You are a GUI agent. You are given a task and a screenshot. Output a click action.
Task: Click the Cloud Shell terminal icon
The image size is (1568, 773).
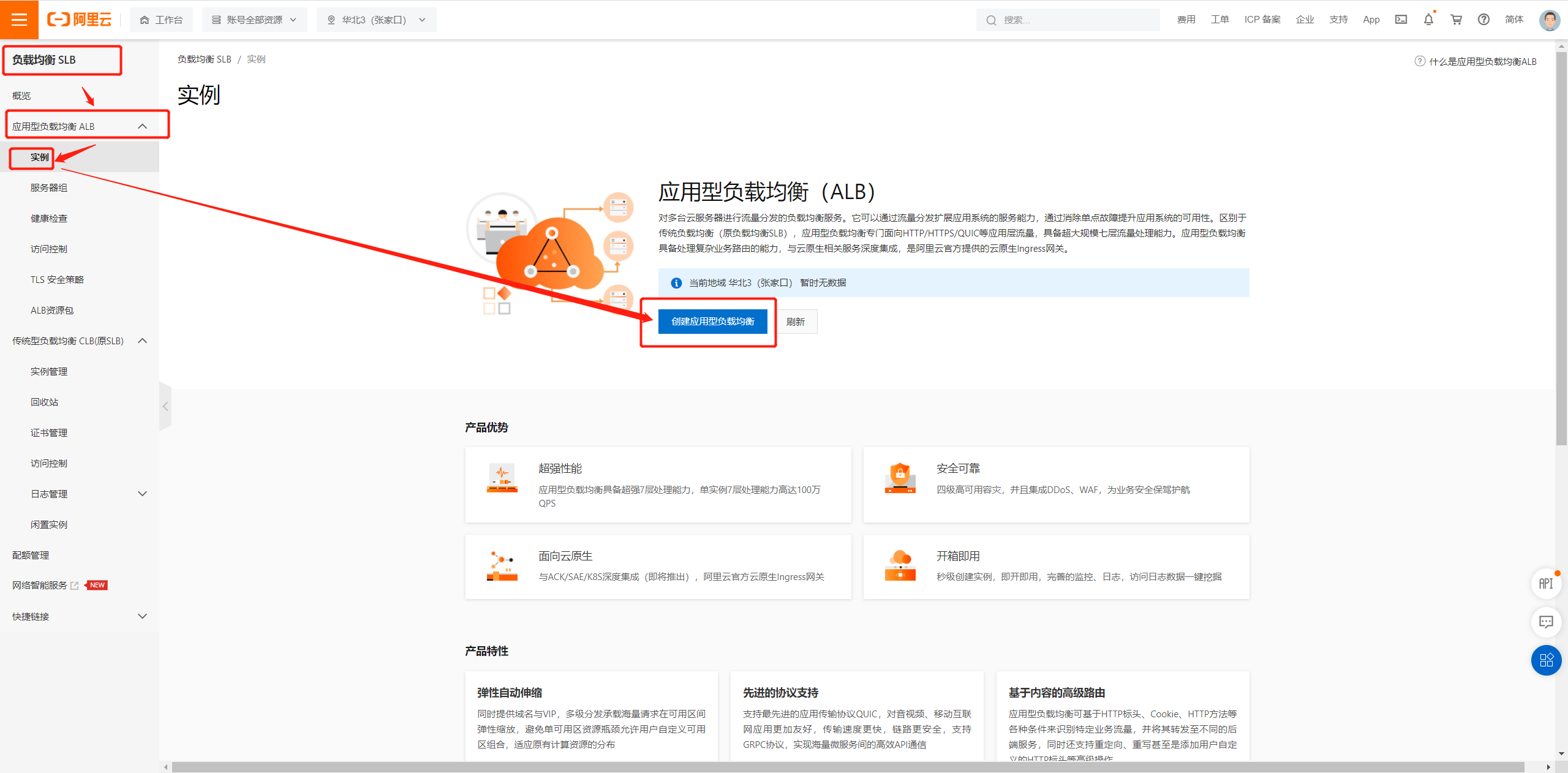1401,20
